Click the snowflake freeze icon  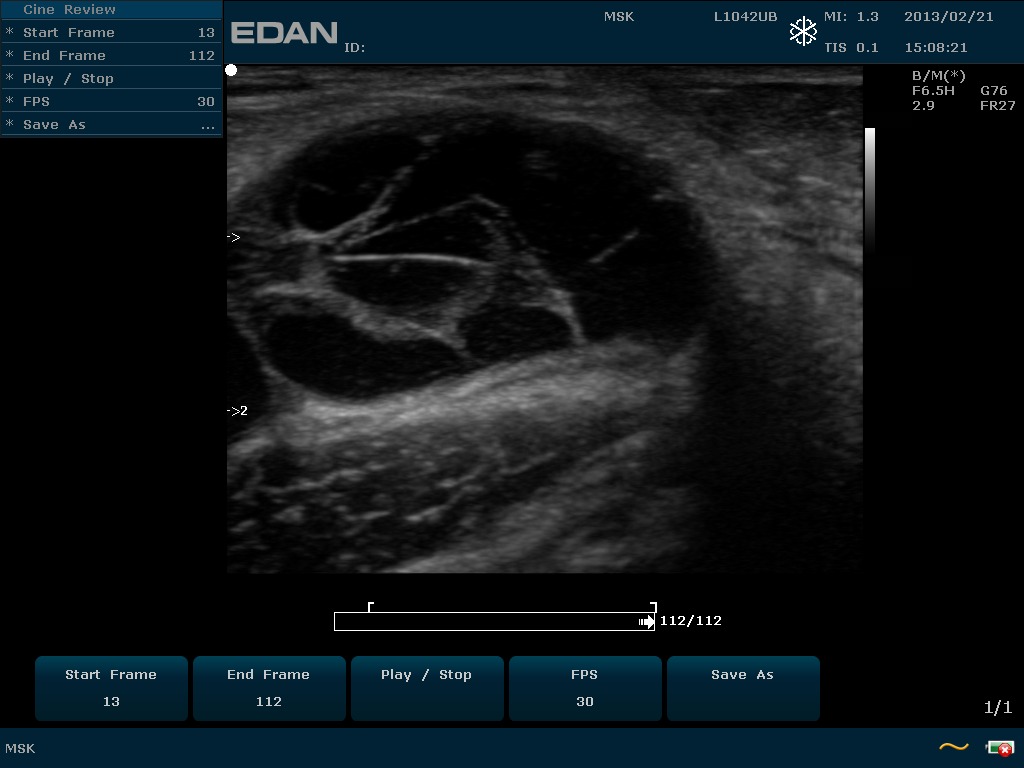(x=803, y=32)
